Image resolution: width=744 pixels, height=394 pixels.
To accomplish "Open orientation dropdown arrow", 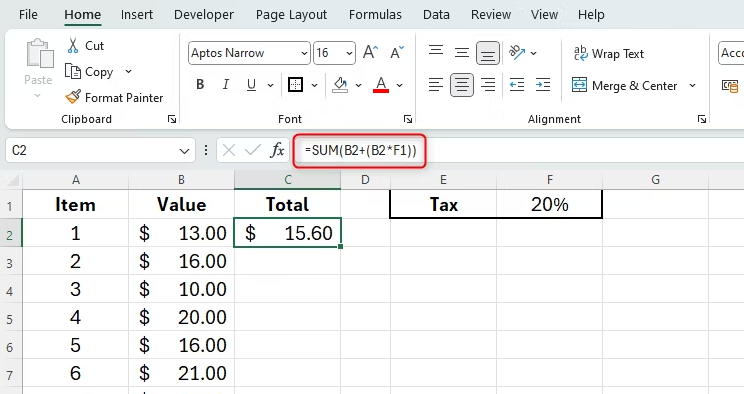I will [x=533, y=53].
